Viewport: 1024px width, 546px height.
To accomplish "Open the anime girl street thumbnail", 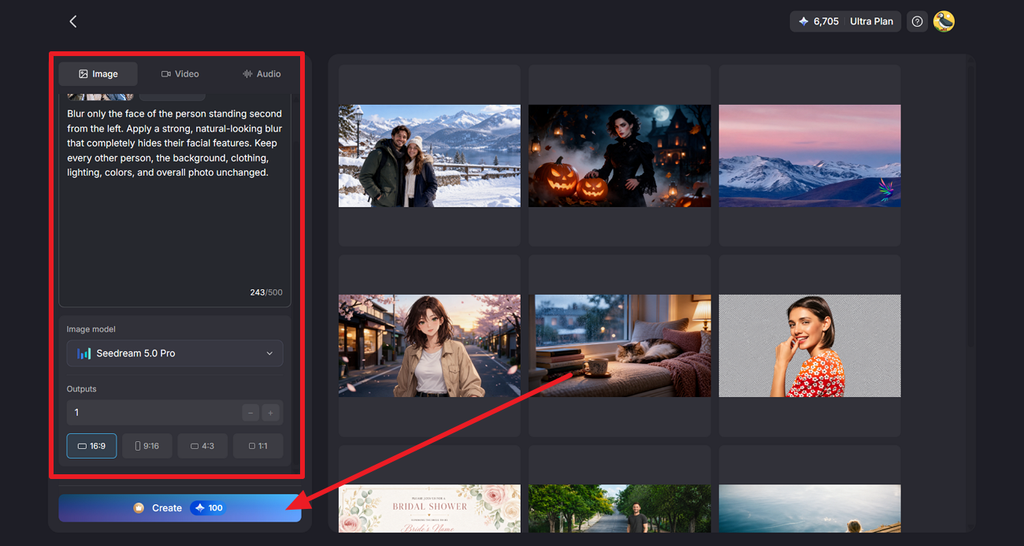I will tap(430, 345).
